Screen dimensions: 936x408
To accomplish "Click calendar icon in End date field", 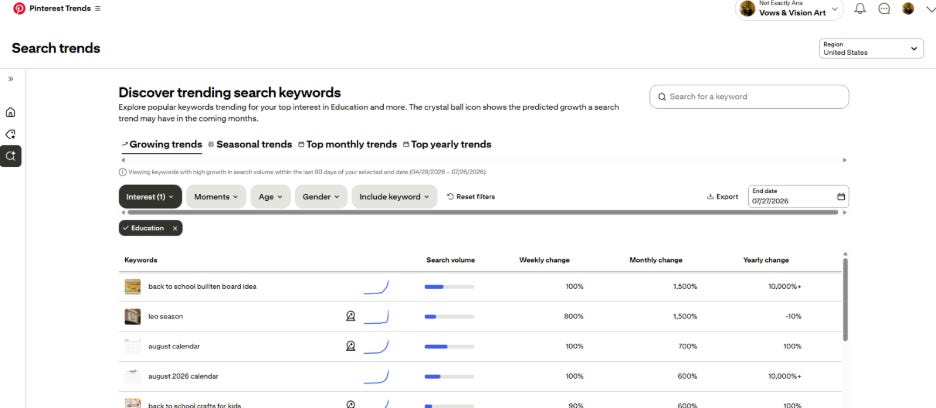I will click(840, 197).
